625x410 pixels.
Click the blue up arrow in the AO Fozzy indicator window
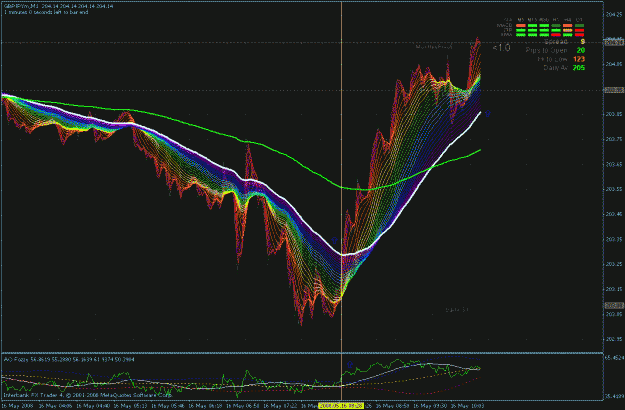(x=350, y=364)
